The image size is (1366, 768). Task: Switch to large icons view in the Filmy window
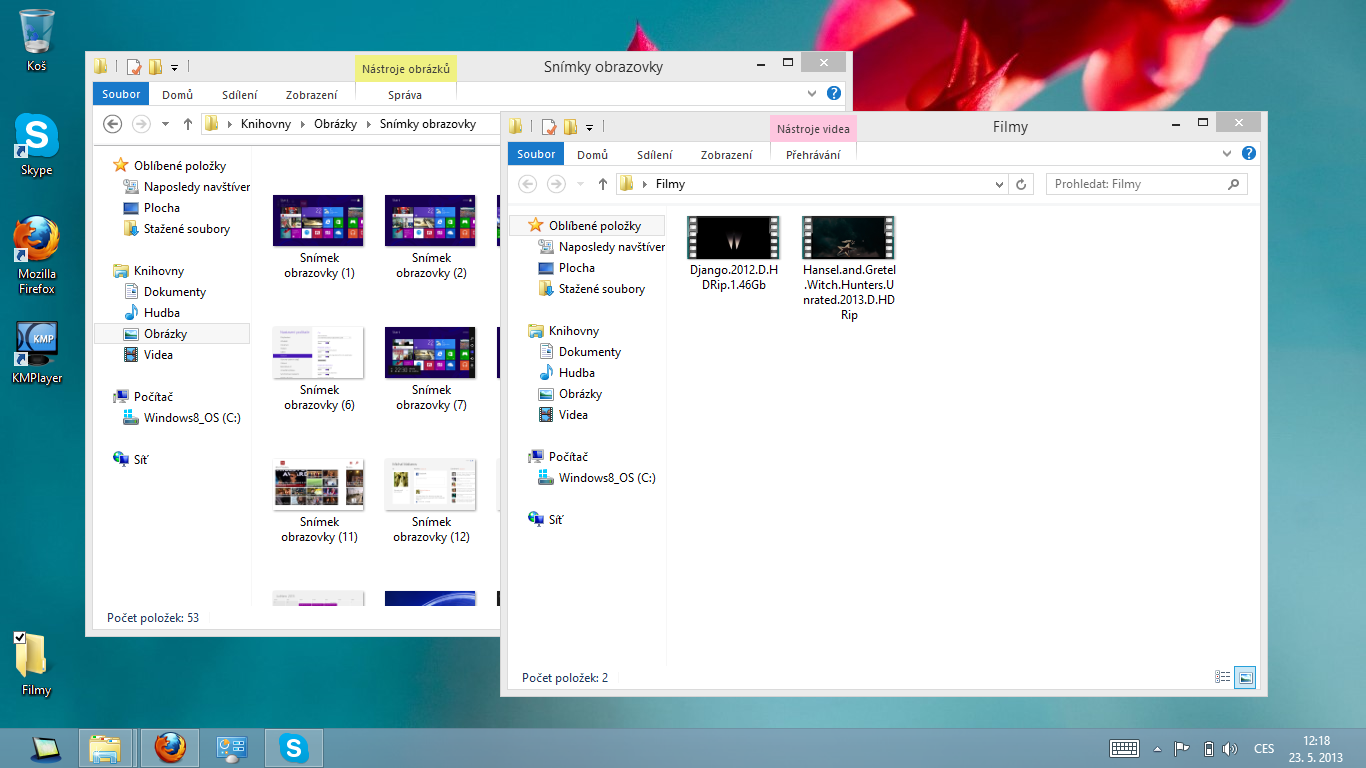[x=1245, y=677]
